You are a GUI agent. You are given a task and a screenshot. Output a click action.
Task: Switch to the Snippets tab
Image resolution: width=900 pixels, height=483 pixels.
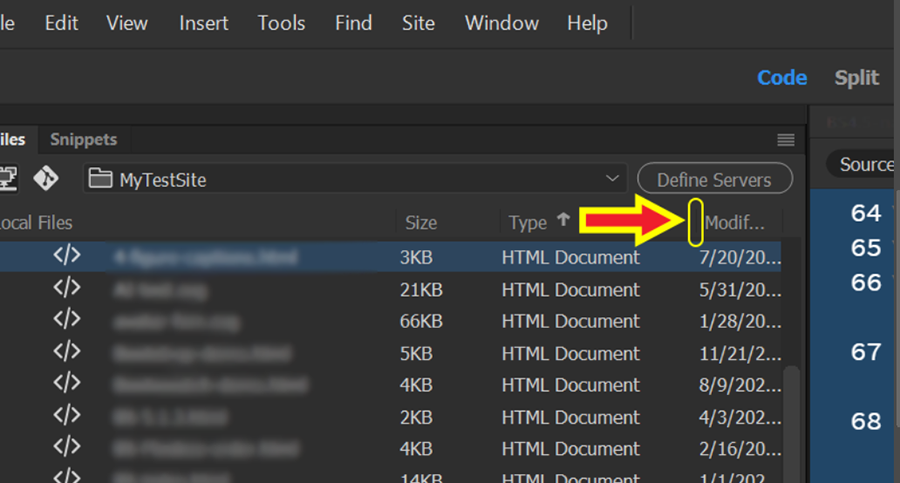click(x=84, y=140)
